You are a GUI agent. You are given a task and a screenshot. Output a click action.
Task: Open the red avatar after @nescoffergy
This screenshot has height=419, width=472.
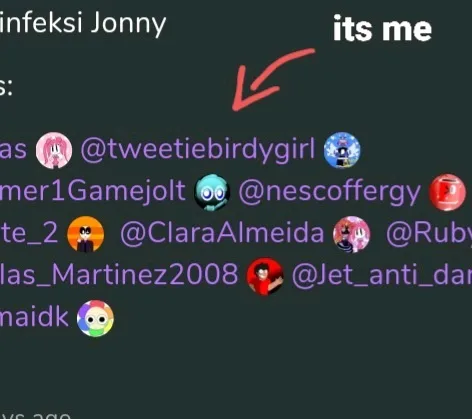(447, 192)
